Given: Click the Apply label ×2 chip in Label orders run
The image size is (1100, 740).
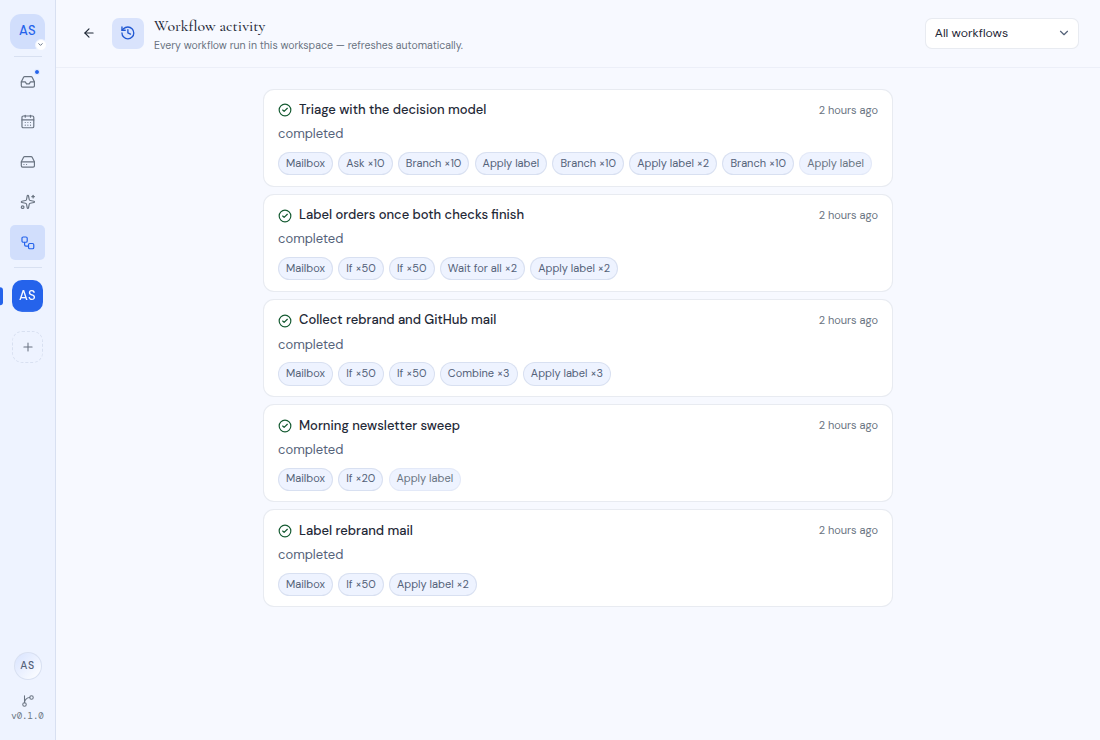Looking at the screenshot, I should [574, 269].
